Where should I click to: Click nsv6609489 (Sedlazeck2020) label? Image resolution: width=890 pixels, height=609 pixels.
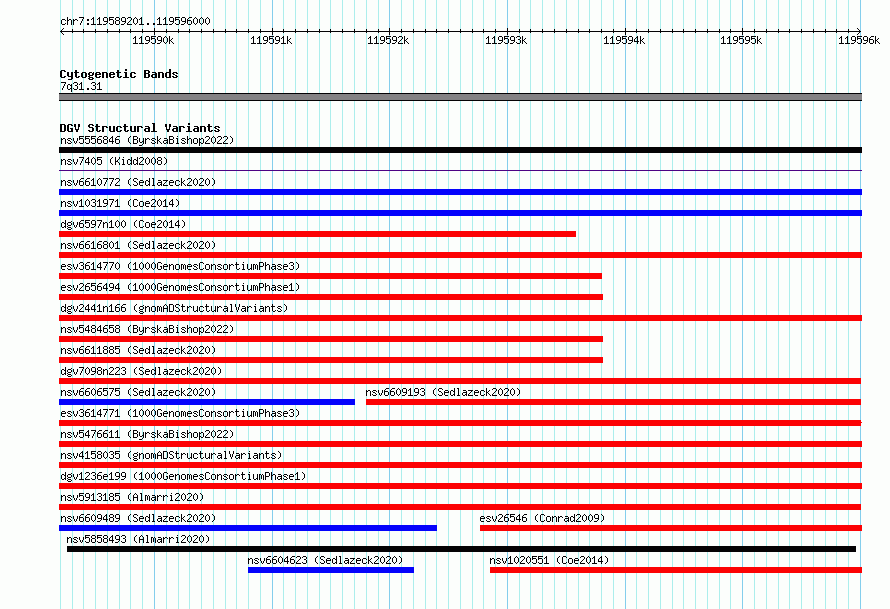pyautogui.click(x=138, y=518)
